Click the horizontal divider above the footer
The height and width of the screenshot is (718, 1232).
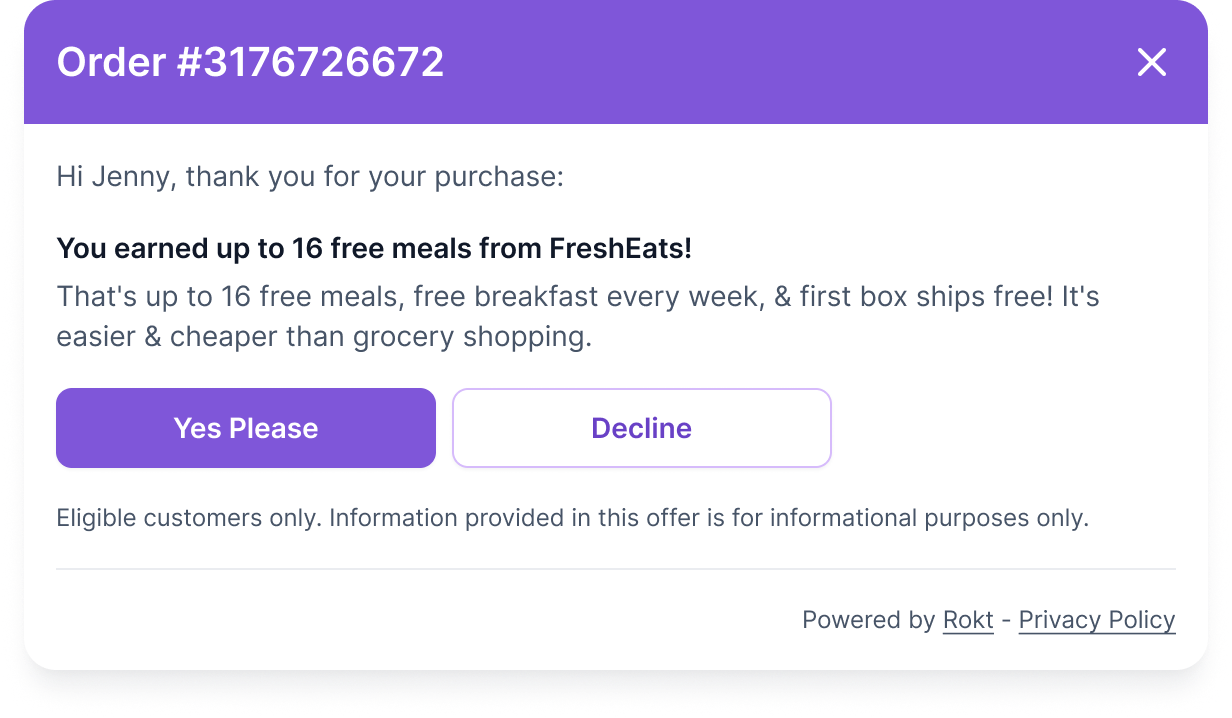click(x=616, y=569)
